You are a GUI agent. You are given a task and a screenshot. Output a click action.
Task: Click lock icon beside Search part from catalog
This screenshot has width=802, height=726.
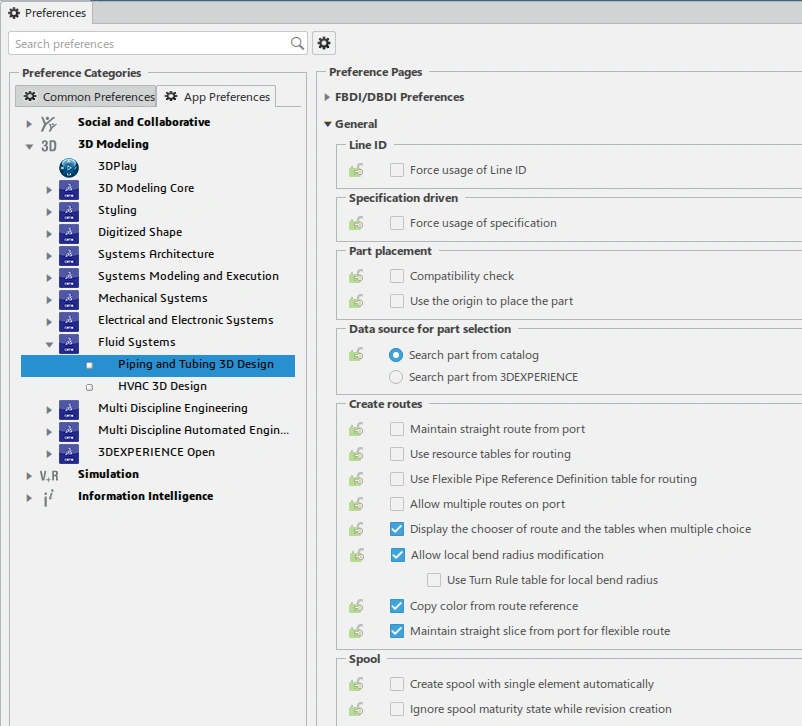click(356, 355)
